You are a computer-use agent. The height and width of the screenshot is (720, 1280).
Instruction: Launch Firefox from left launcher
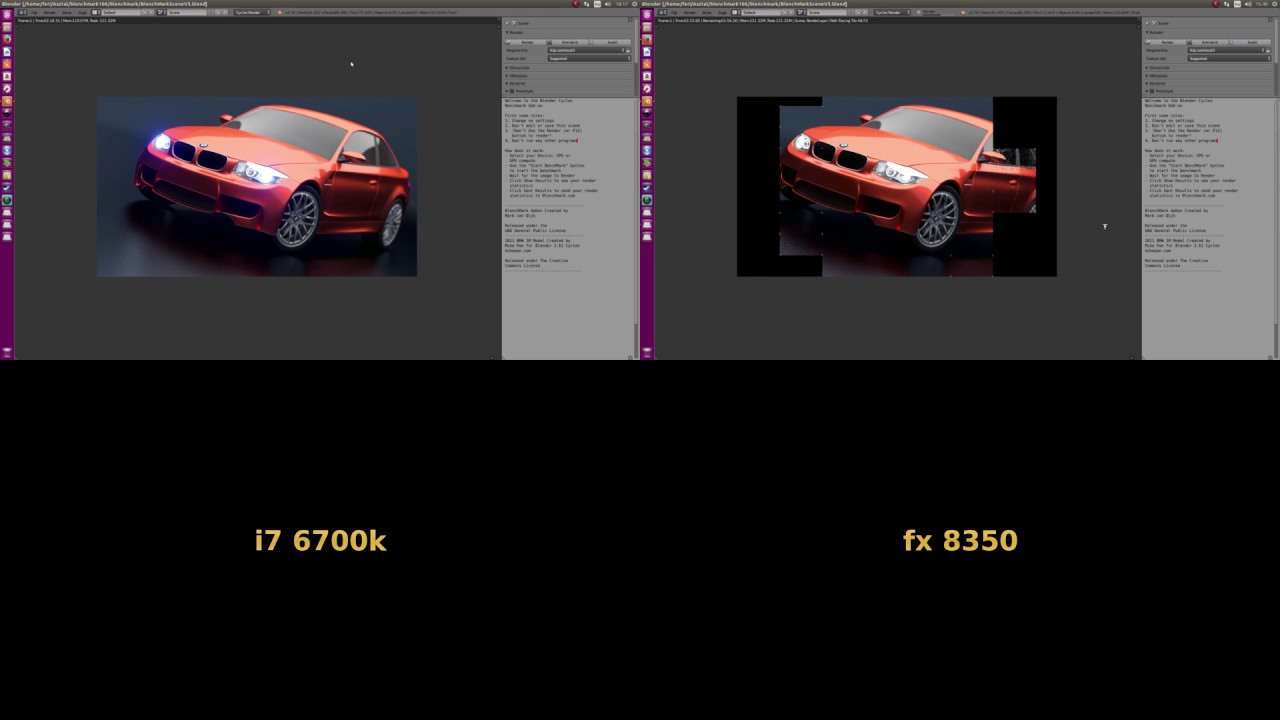tap(7, 39)
